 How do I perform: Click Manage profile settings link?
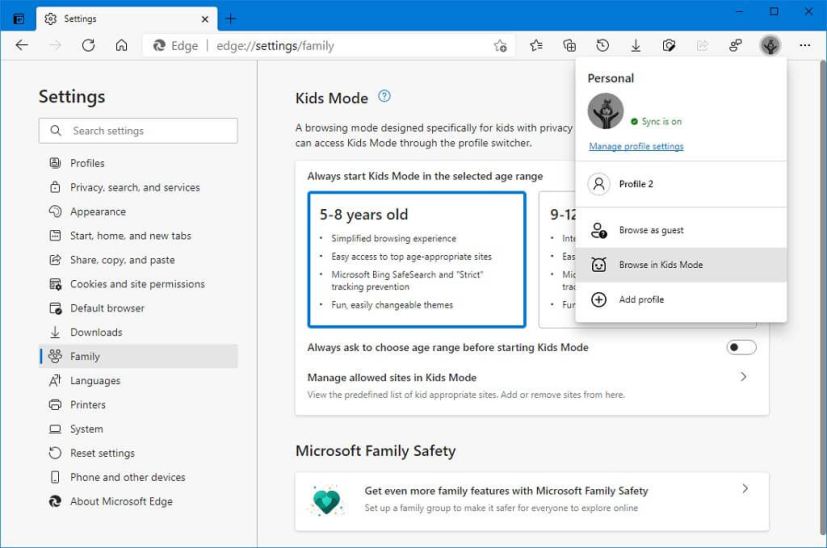click(x=636, y=146)
